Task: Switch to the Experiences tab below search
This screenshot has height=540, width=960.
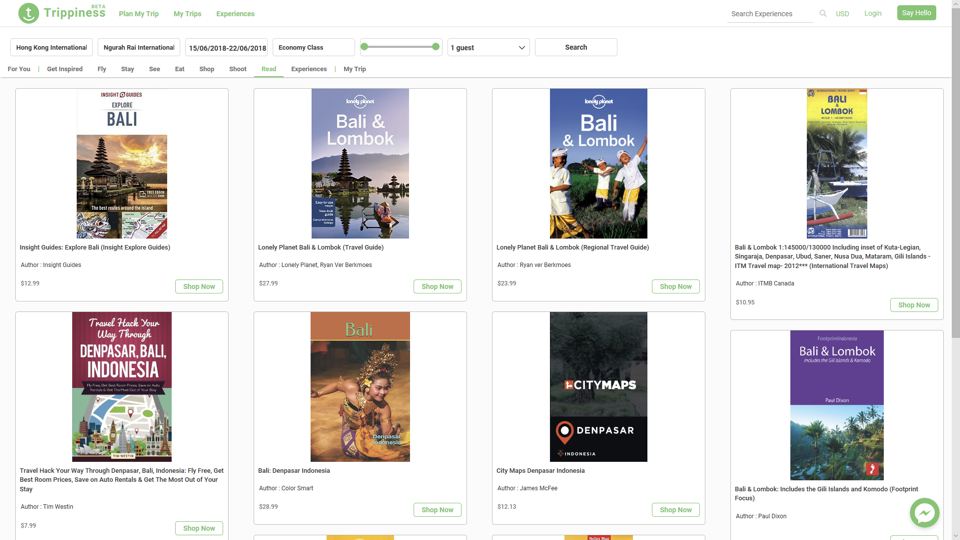Action: tap(309, 69)
